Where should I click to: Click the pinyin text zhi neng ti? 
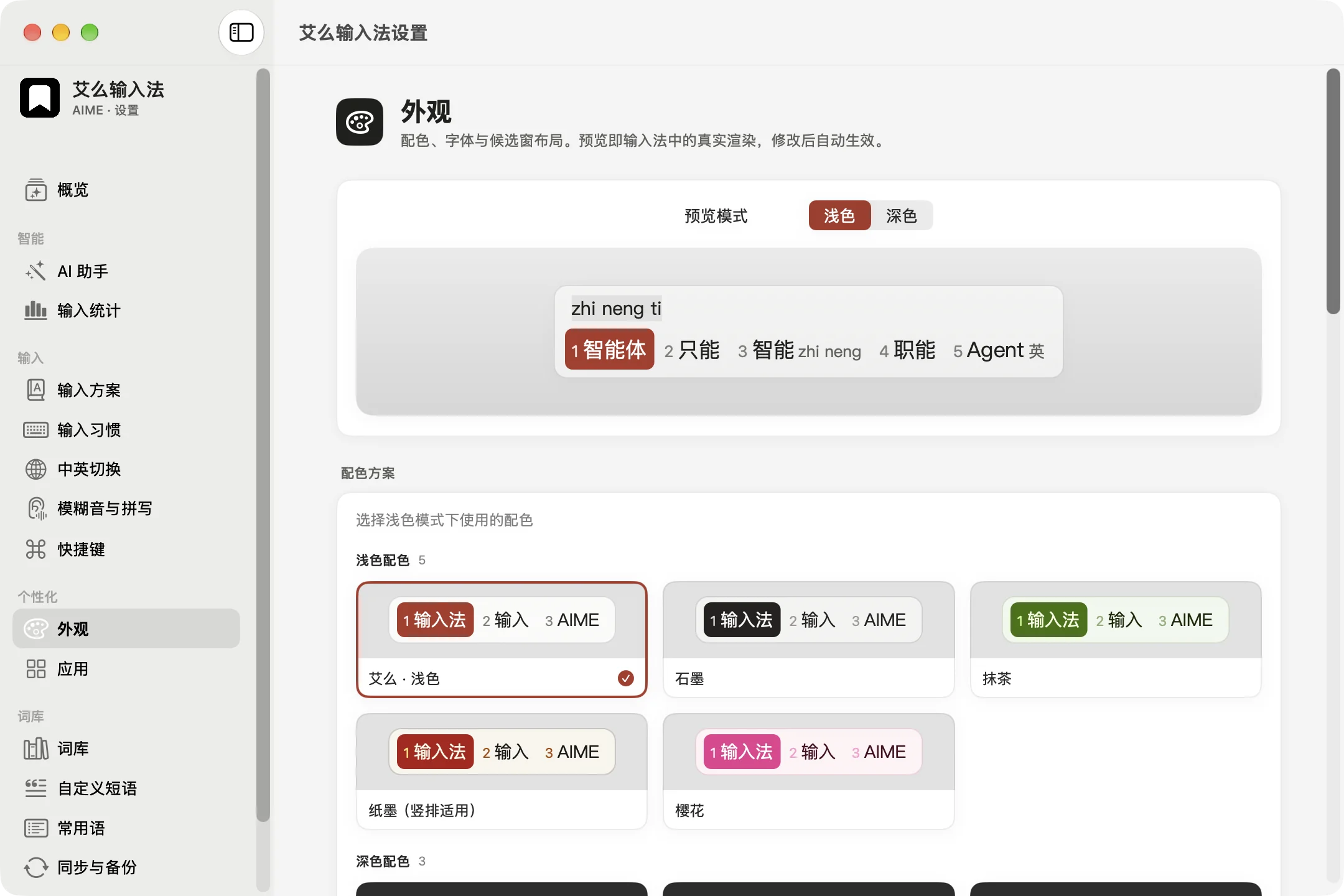coord(616,308)
